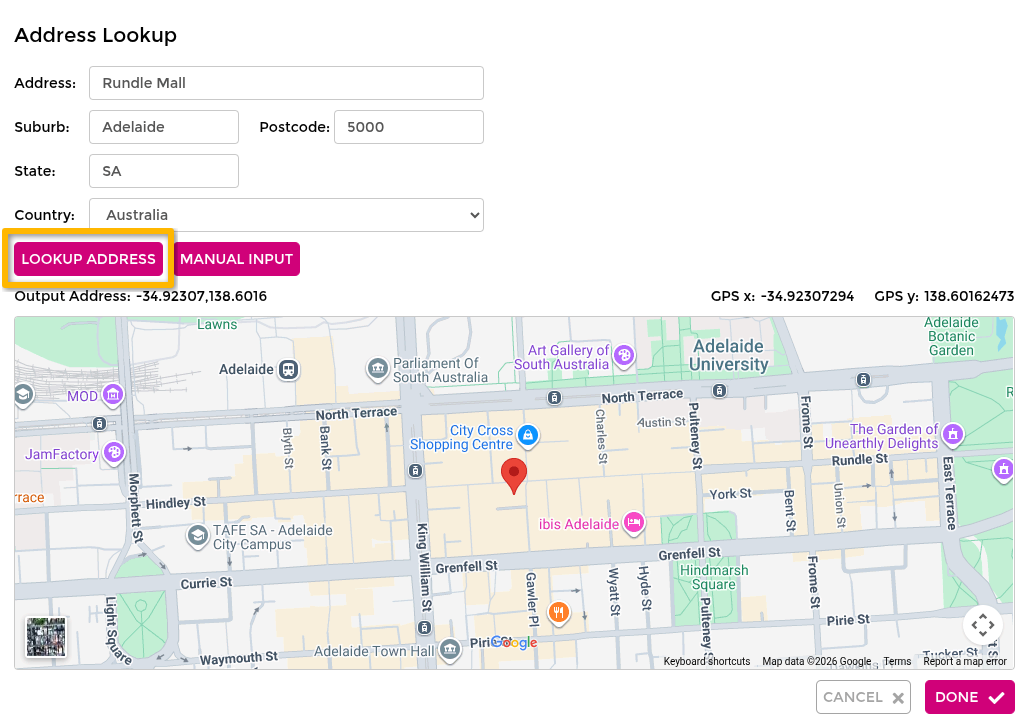The width and height of the screenshot is (1028, 728).
Task: Focus the Postcode input field
Action: 409,127
